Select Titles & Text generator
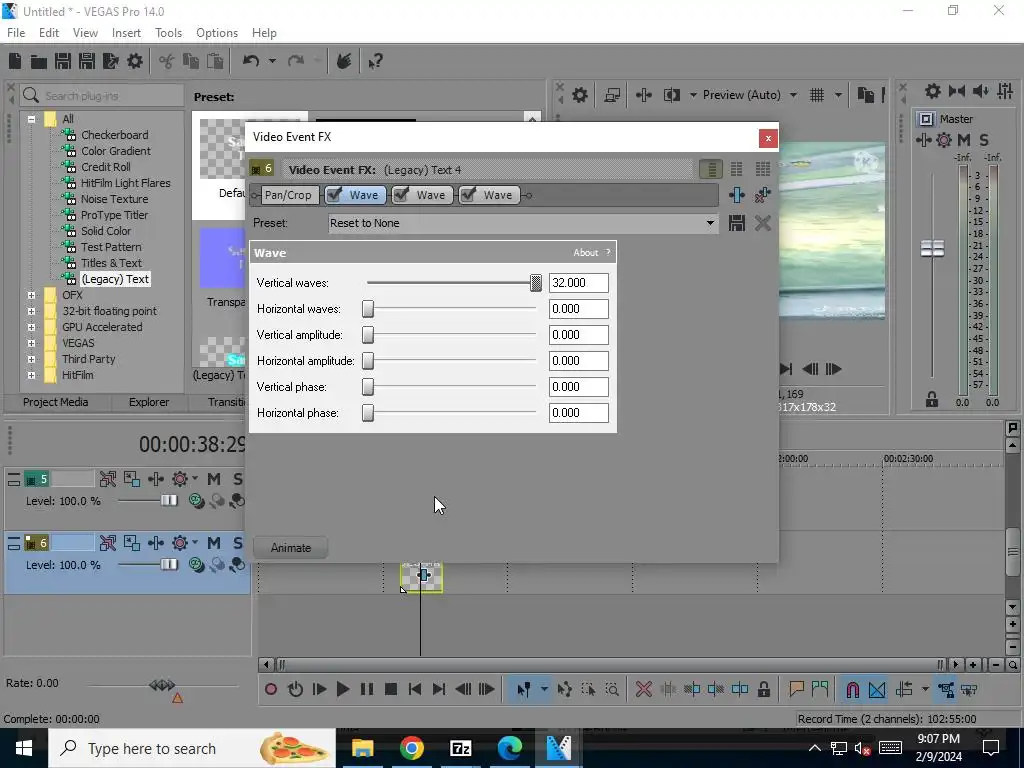The width and height of the screenshot is (1024, 768). pyautogui.click(x=111, y=263)
